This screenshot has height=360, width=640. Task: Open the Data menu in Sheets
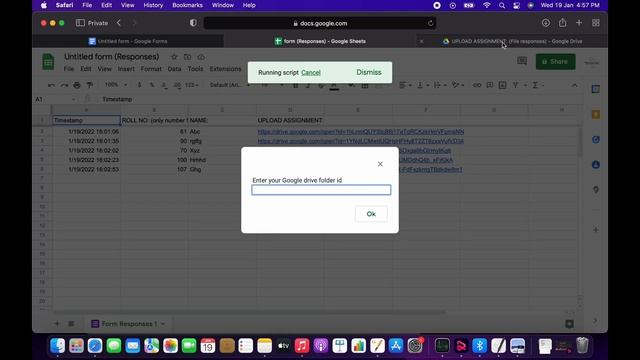point(174,69)
